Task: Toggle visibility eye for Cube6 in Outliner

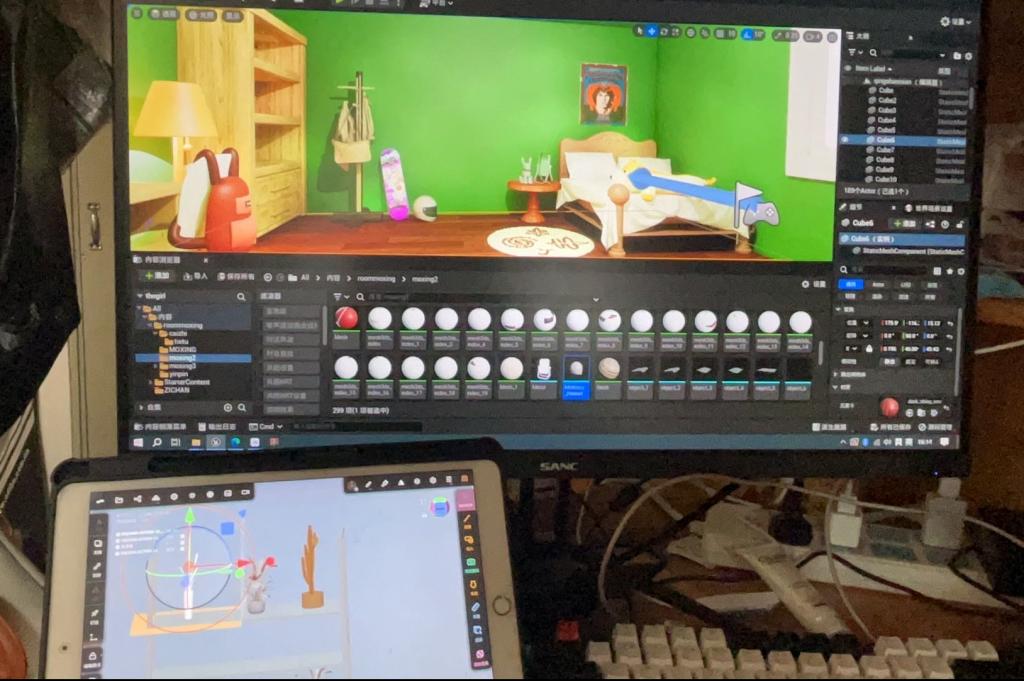Action: coord(846,140)
